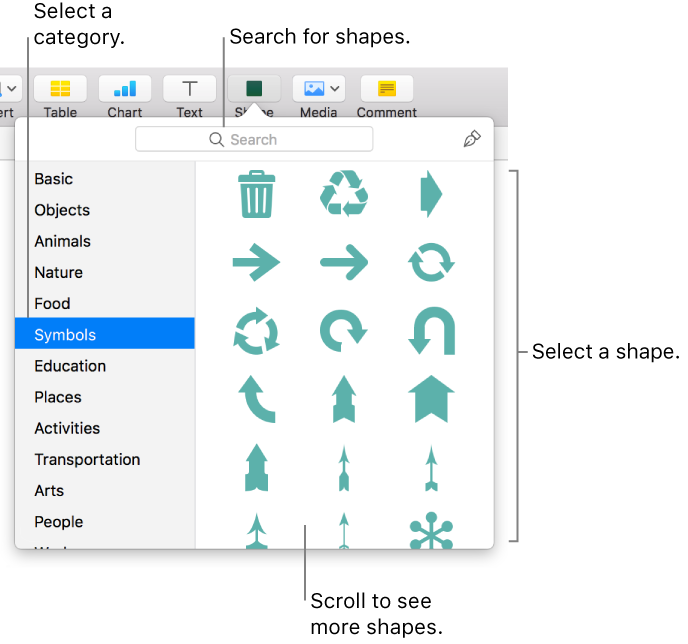Open the Places category
Viewport: 688px width, 644px height.
(x=105, y=397)
